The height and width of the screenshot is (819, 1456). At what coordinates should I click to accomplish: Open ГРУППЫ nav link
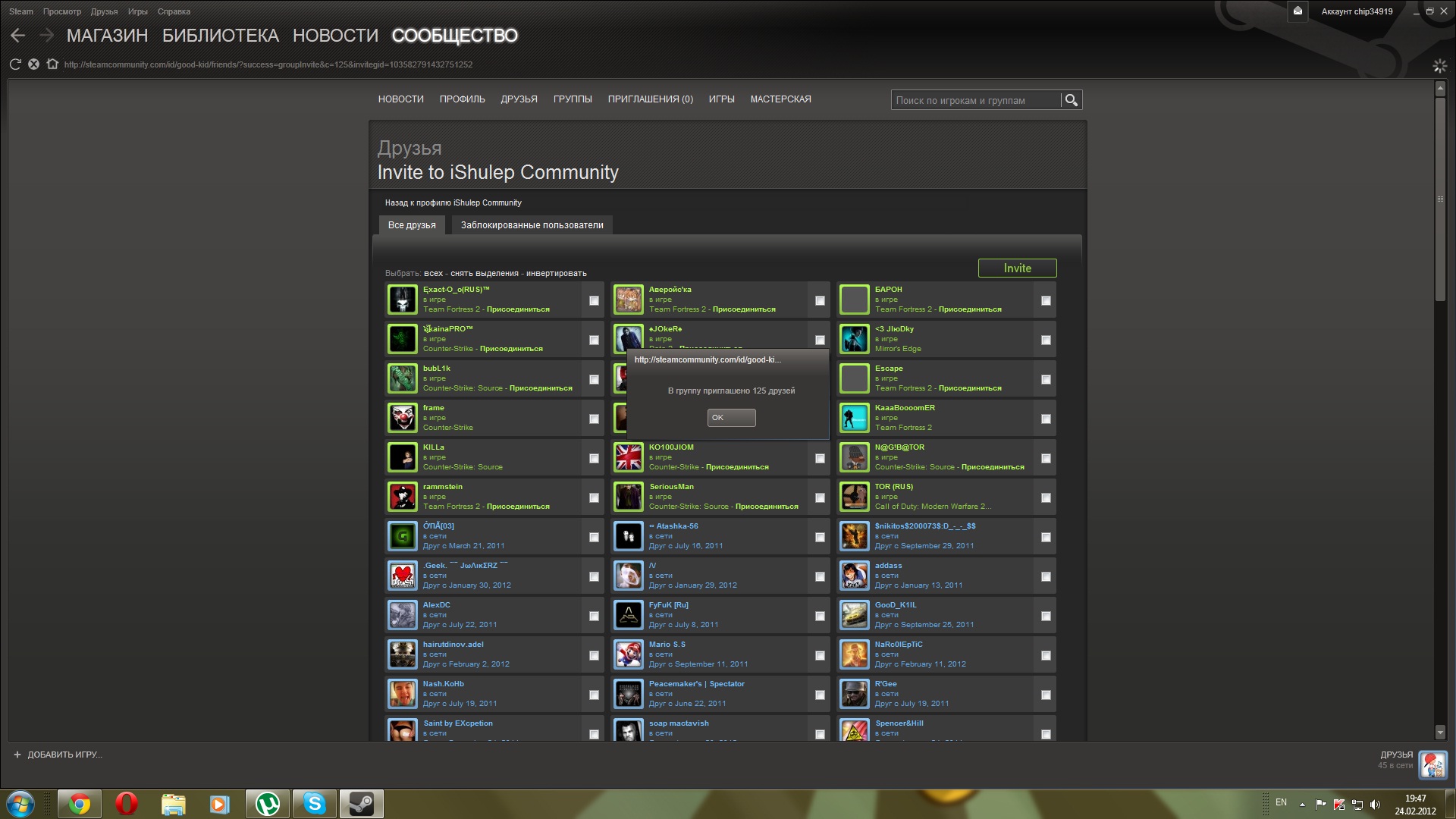point(573,99)
